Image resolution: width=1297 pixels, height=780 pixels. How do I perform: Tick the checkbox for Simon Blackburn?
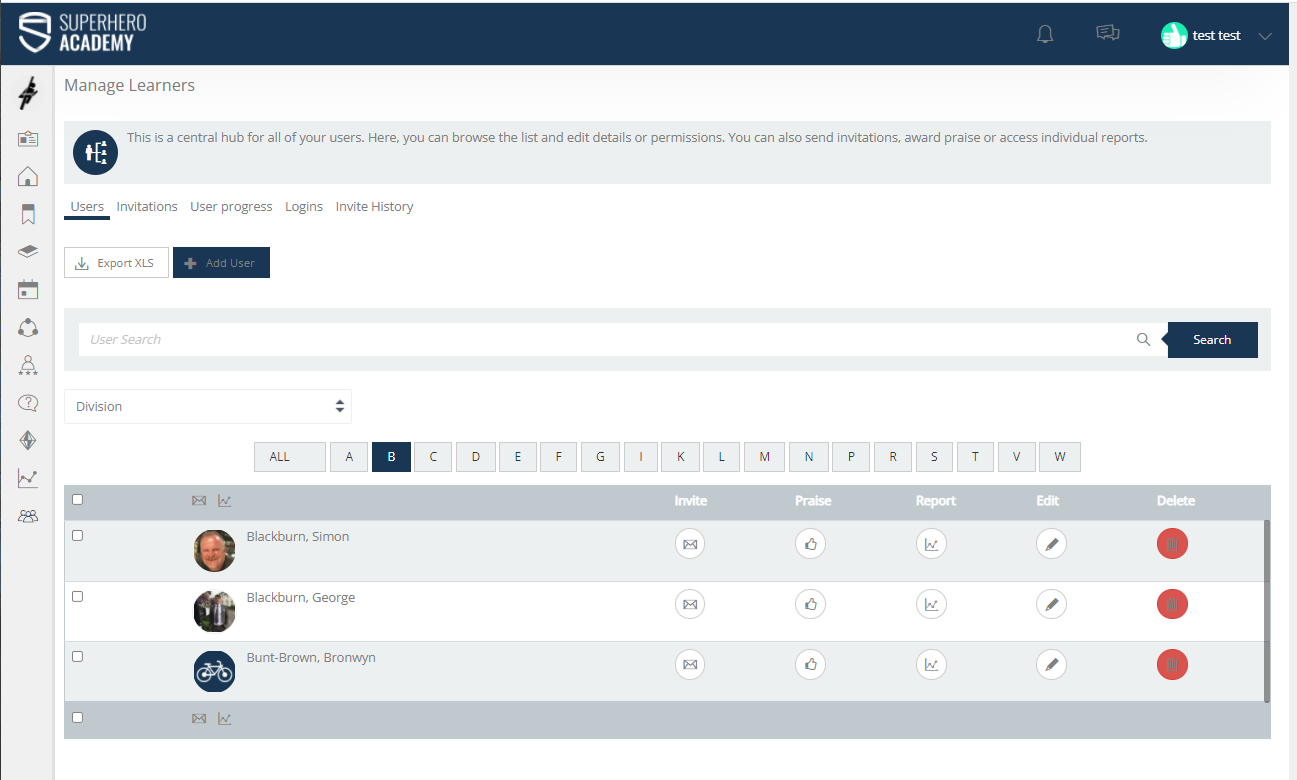point(78,536)
